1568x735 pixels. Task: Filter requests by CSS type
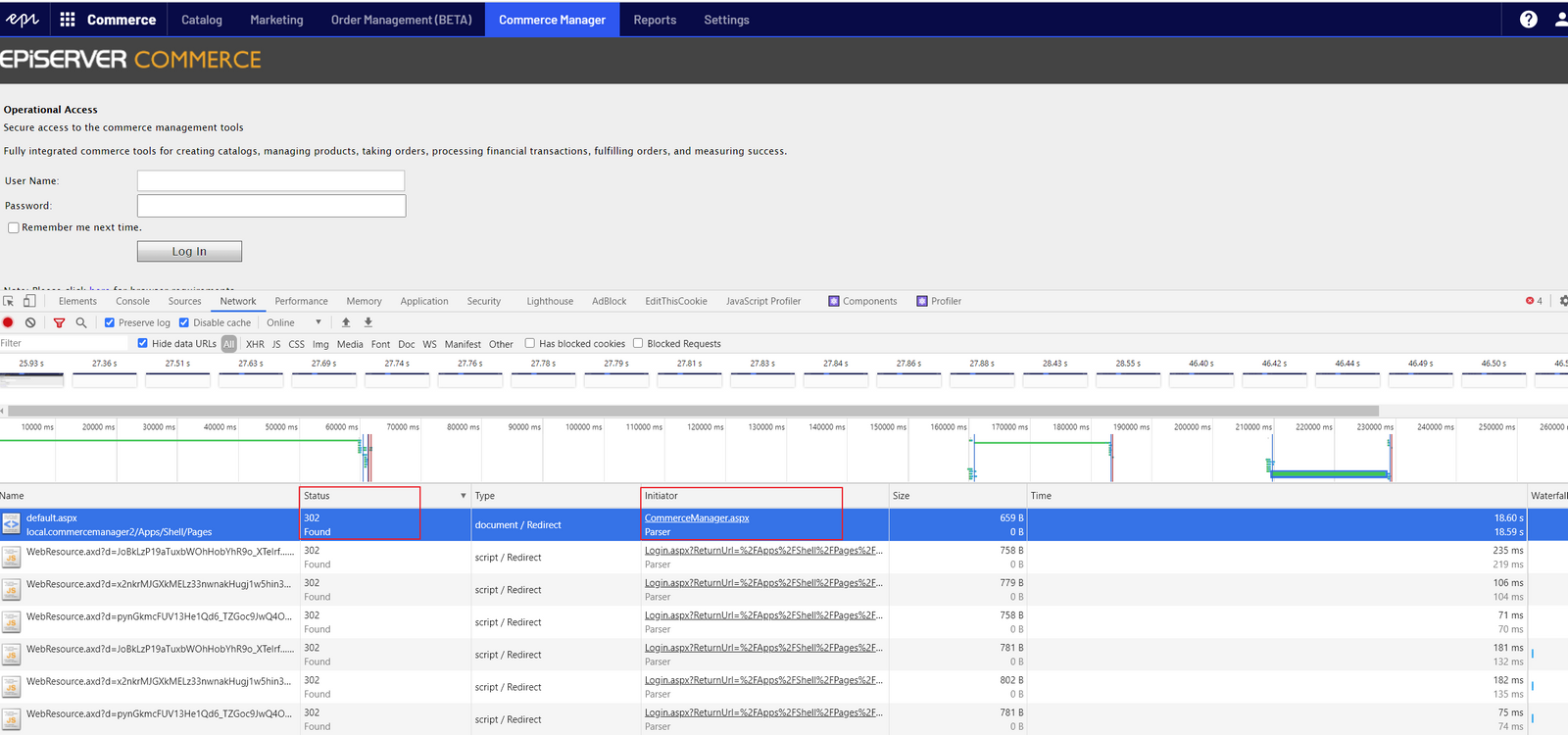296,344
